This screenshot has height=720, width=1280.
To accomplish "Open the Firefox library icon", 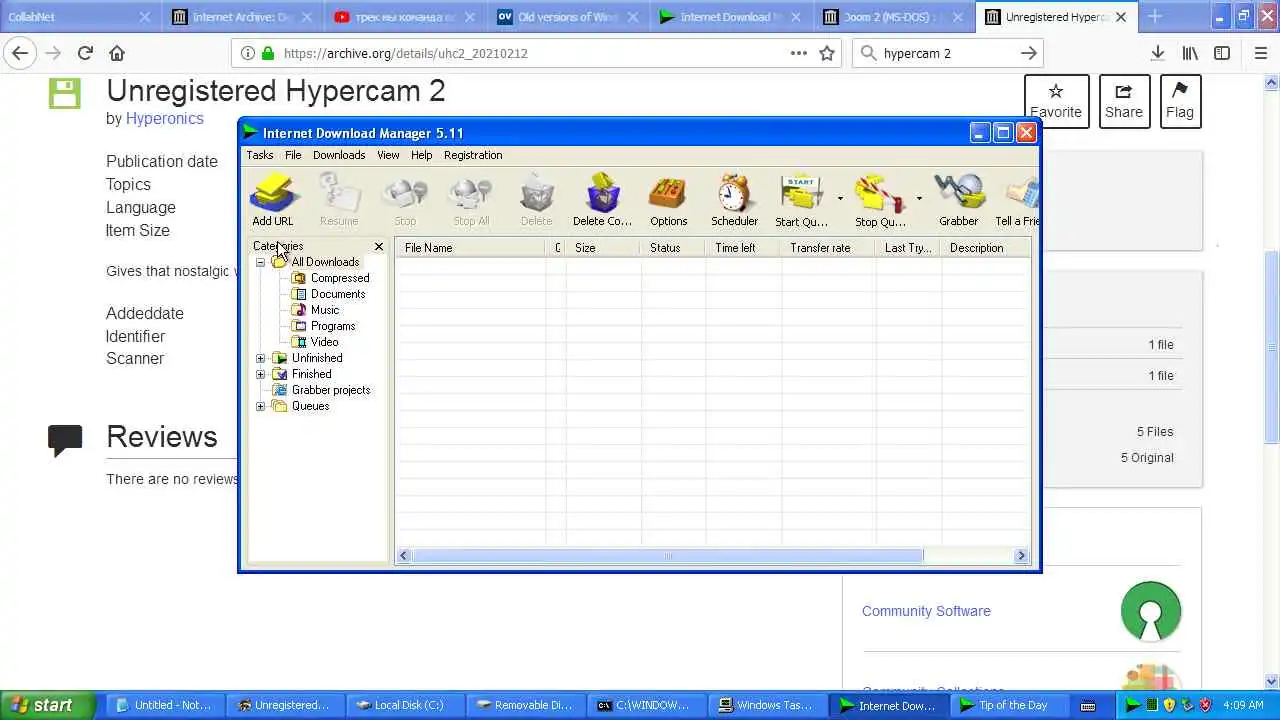I will tap(1190, 53).
